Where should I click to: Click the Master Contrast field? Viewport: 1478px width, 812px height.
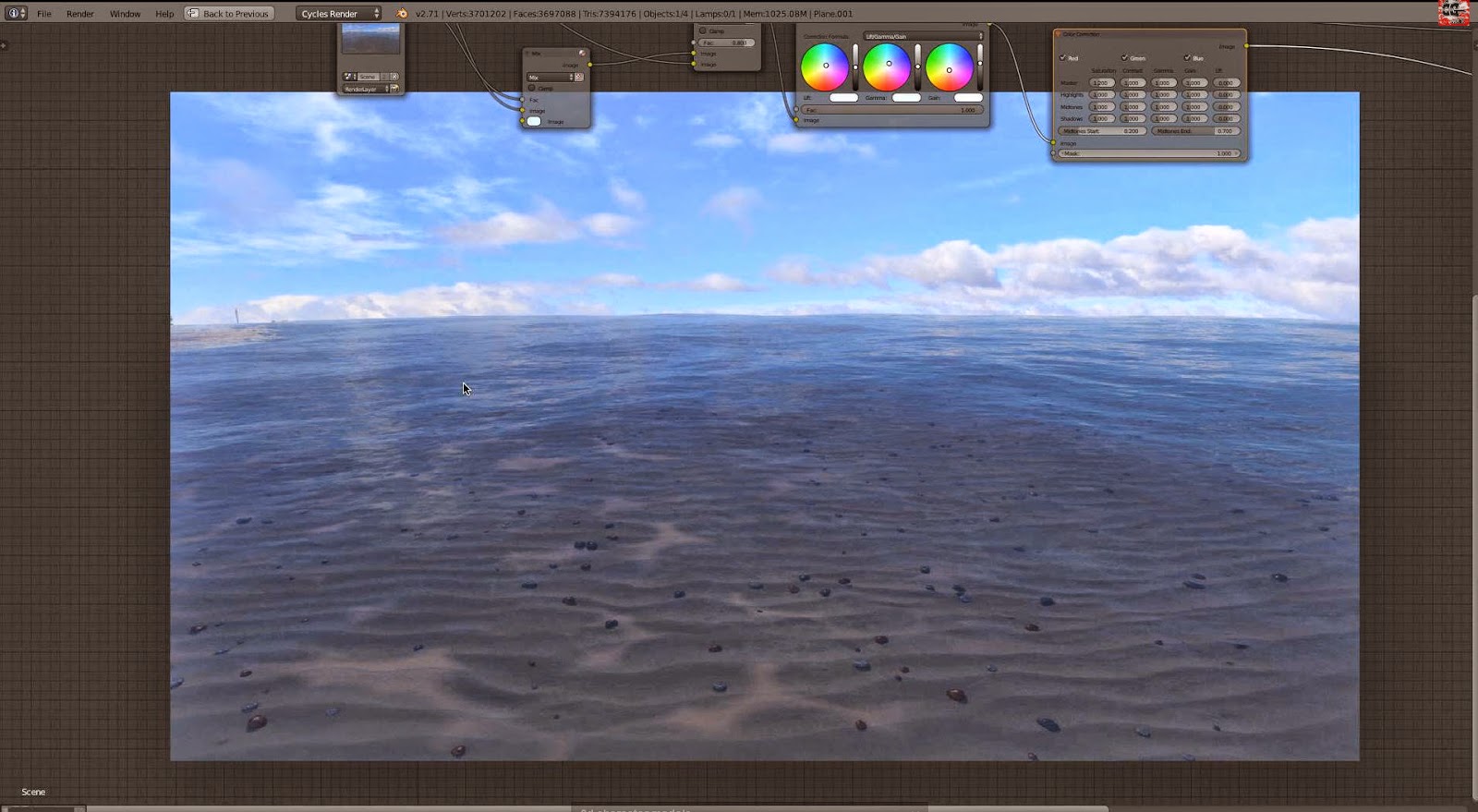click(1133, 83)
